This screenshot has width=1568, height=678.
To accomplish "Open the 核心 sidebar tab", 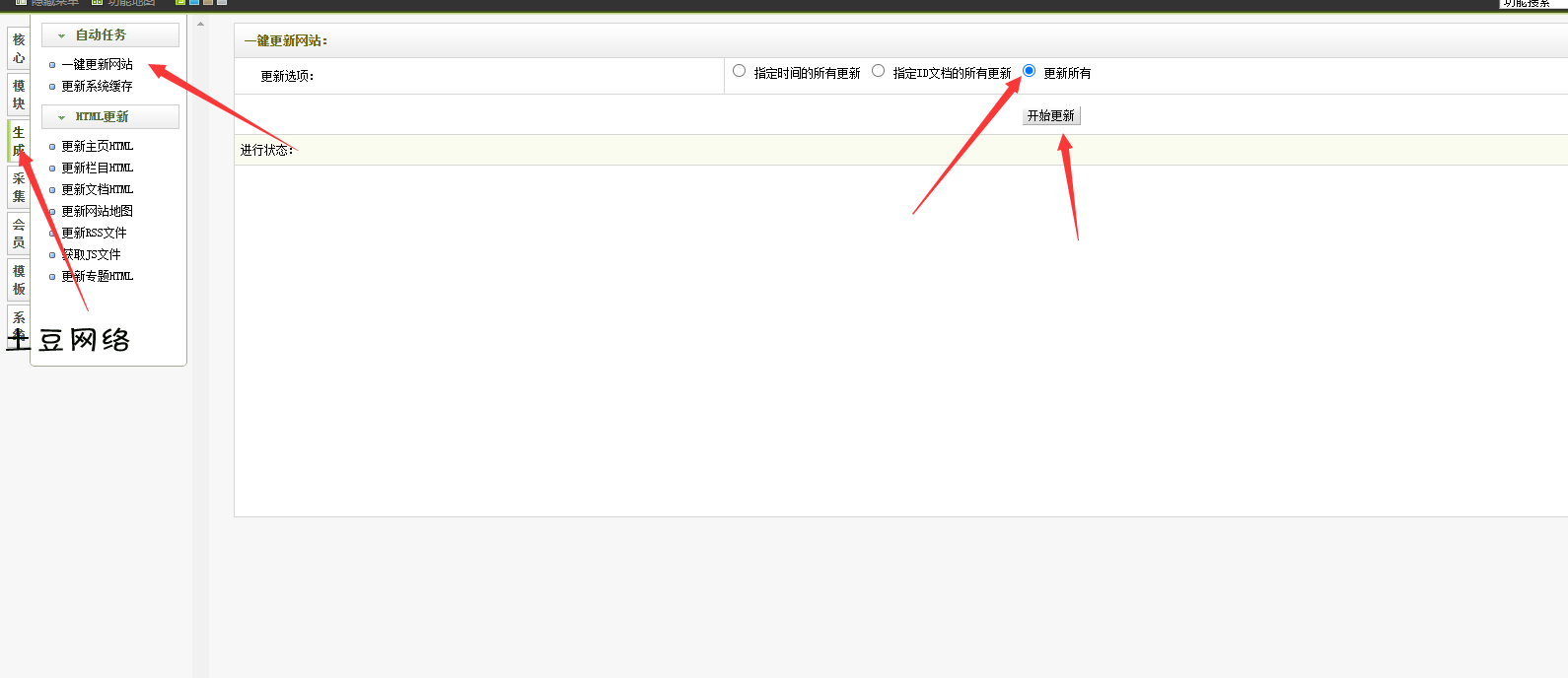I will pos(18,48).
